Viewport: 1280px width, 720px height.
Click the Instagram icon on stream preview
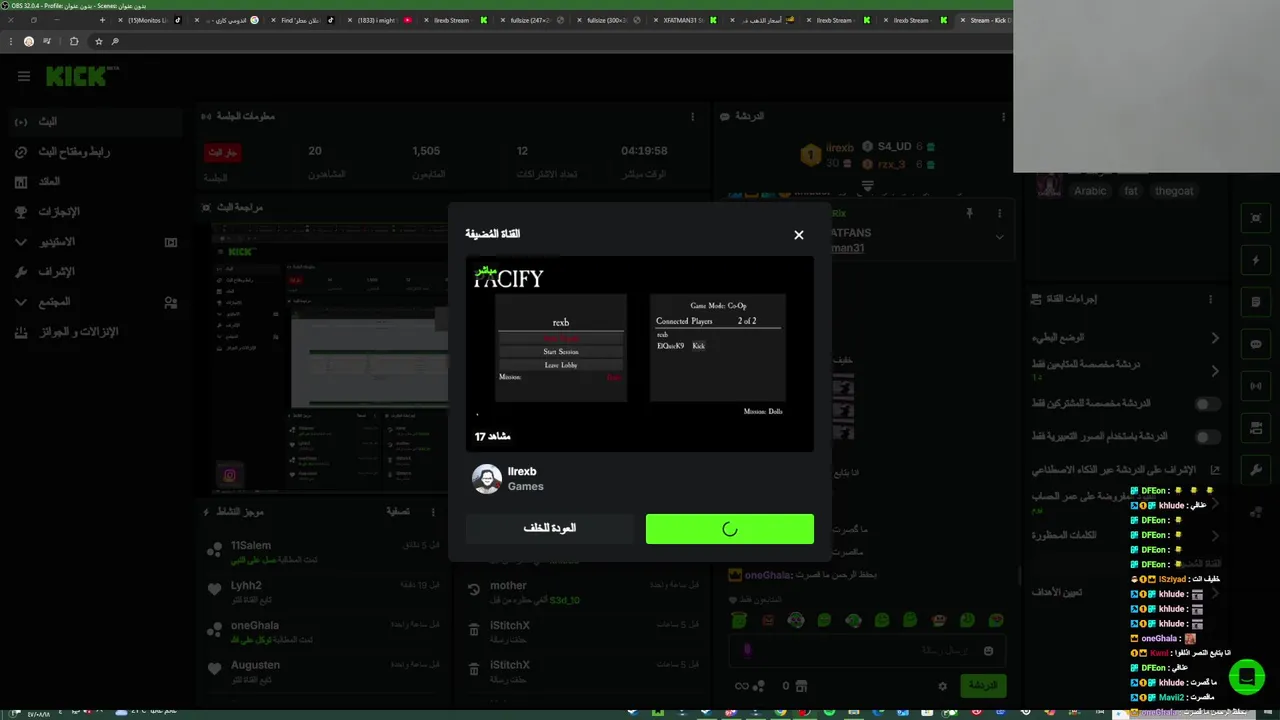coord(229,476)
